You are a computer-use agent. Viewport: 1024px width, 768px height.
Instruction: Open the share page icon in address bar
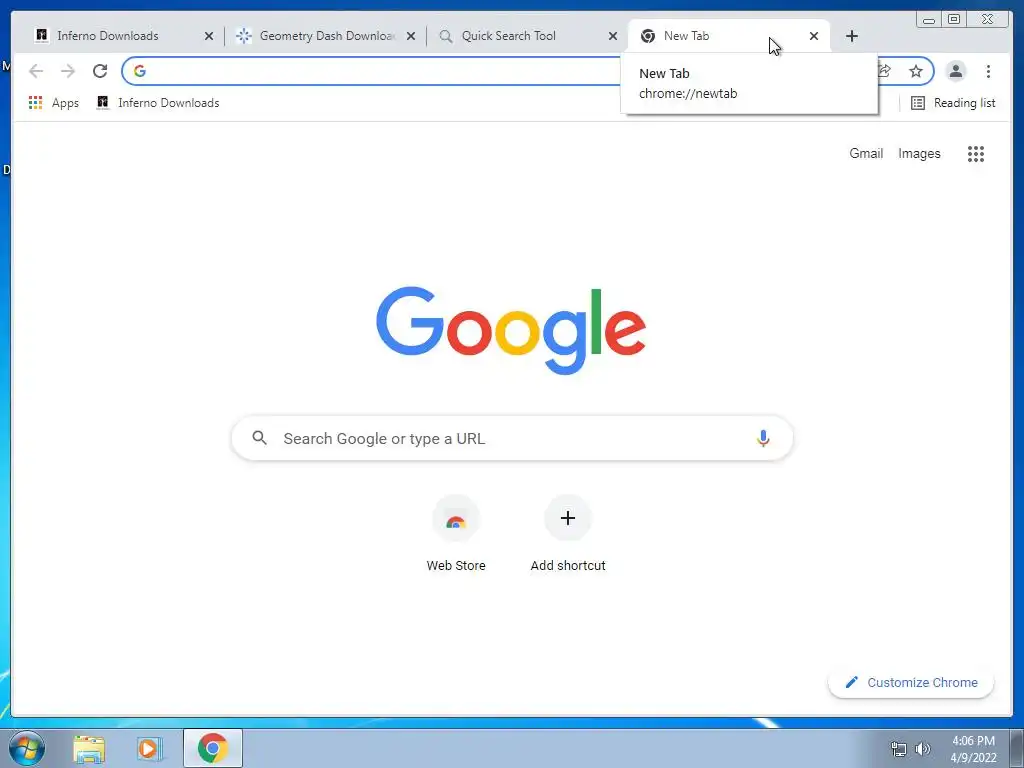click(885, 71)
